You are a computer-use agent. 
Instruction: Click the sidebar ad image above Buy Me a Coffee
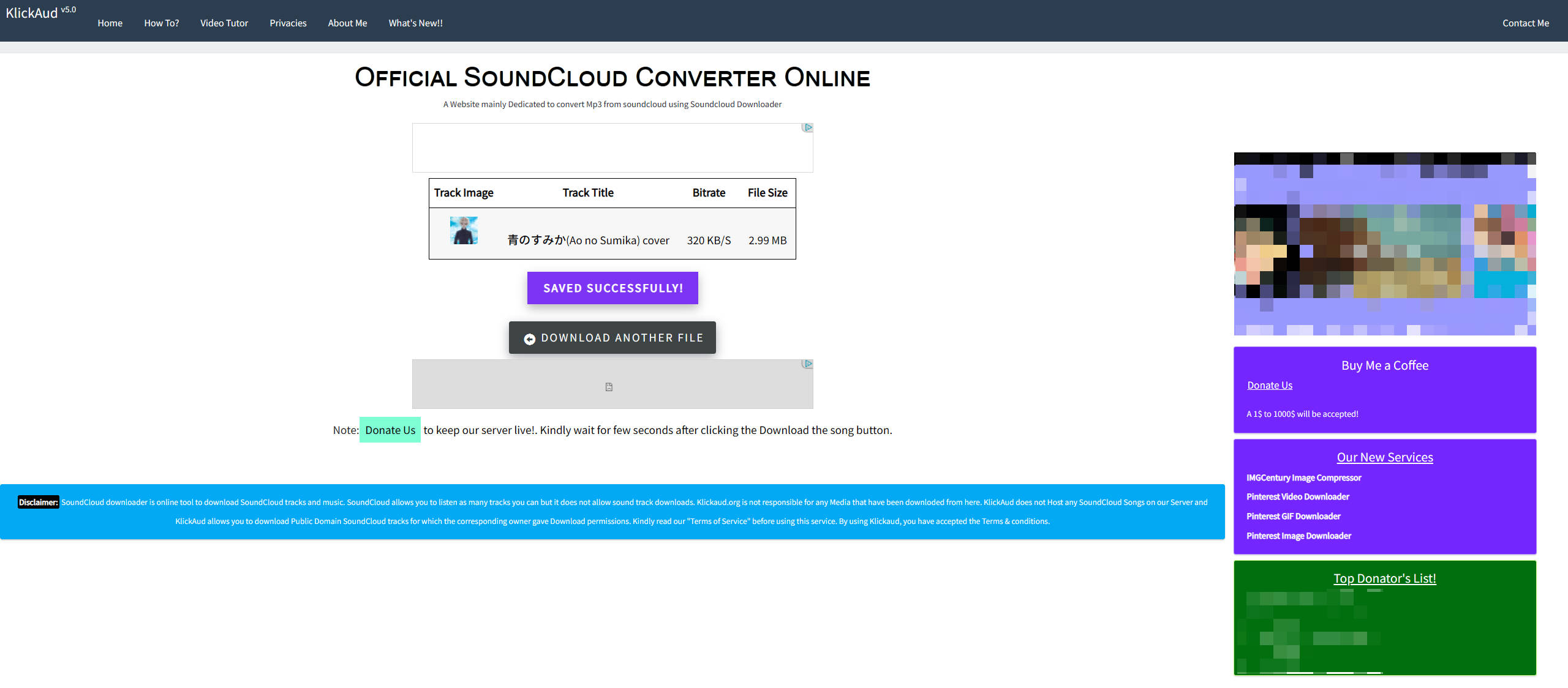click(1385, 244)
